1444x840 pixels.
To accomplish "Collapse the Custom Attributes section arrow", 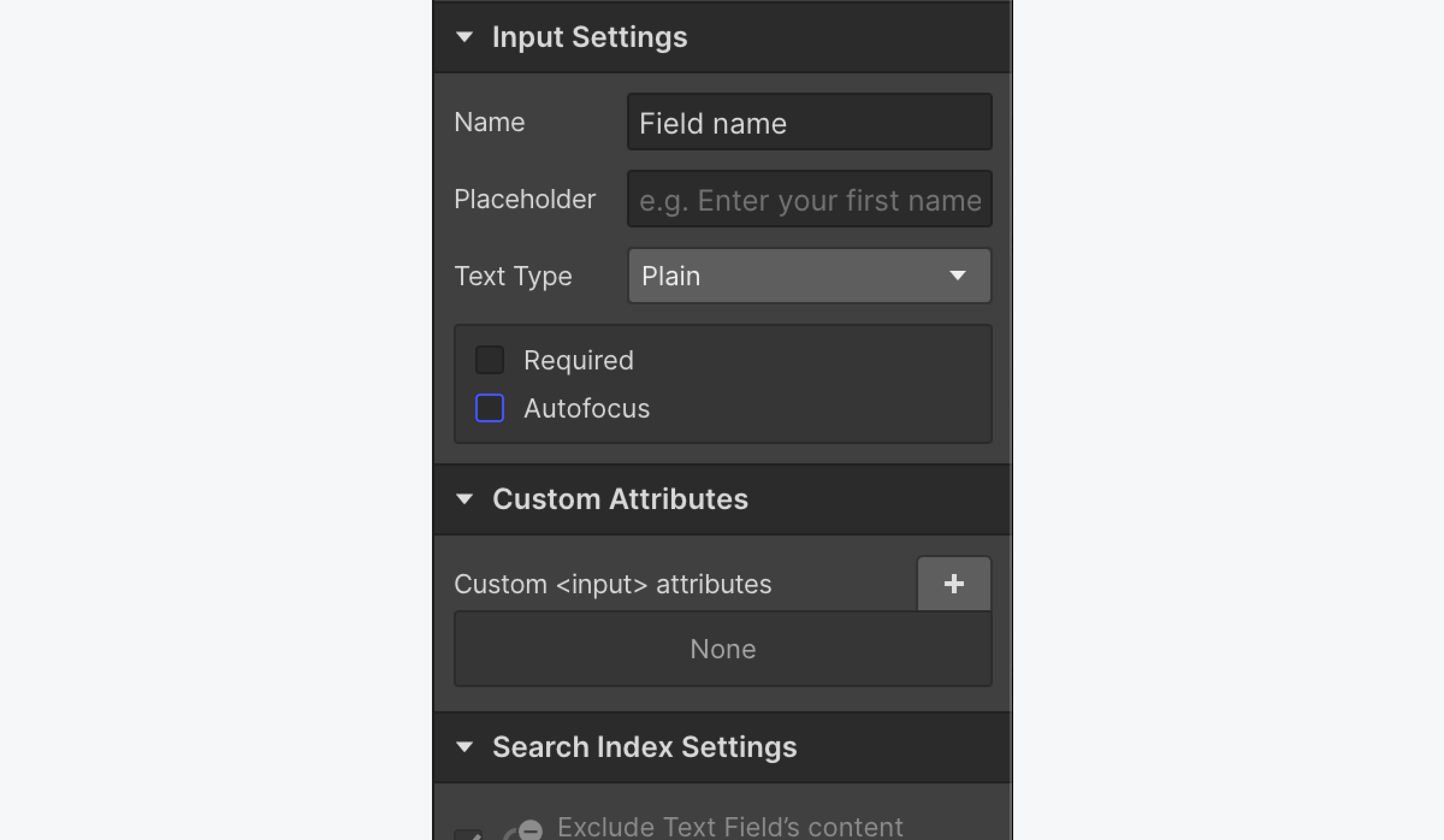I will point(464,499).
